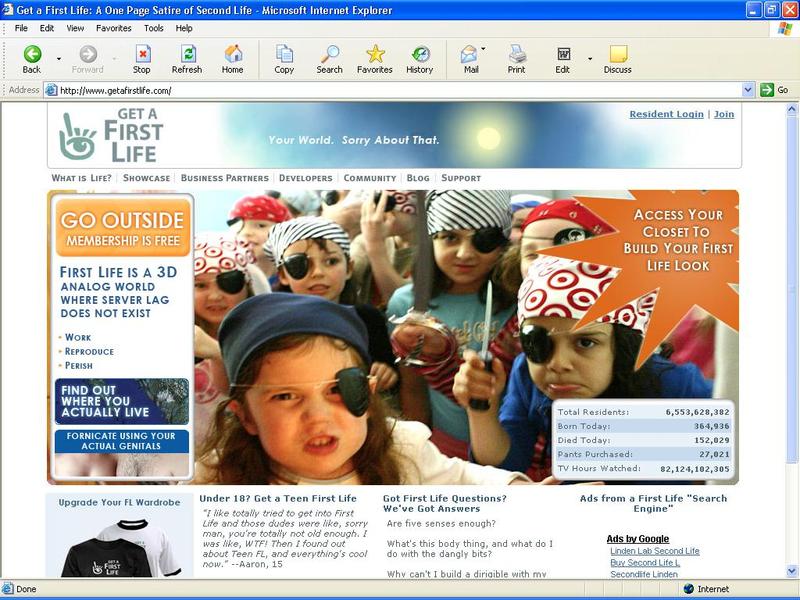The width and height of the screenshot is (800, 600).
Task: Click the Go Outside Membership Is Free button
Action: click(x=123, y=228)
